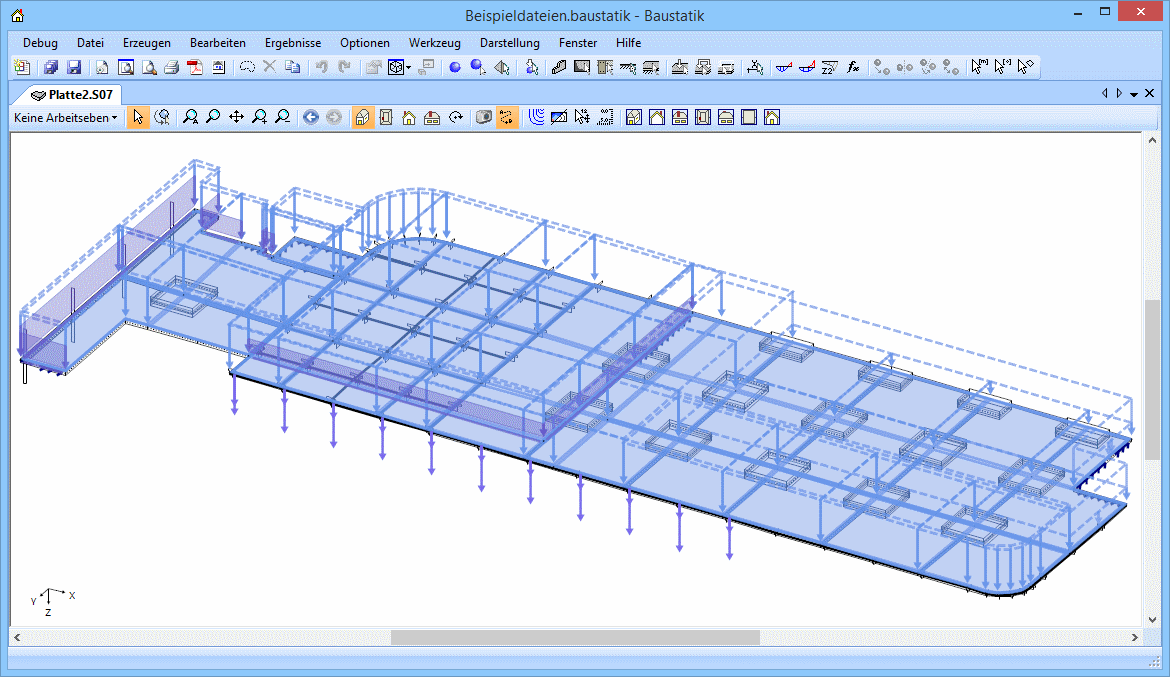Screen dimensions: 1170x677
Task: Open the Keine Arbeitsebene dropdown
Action: point(65,117)
